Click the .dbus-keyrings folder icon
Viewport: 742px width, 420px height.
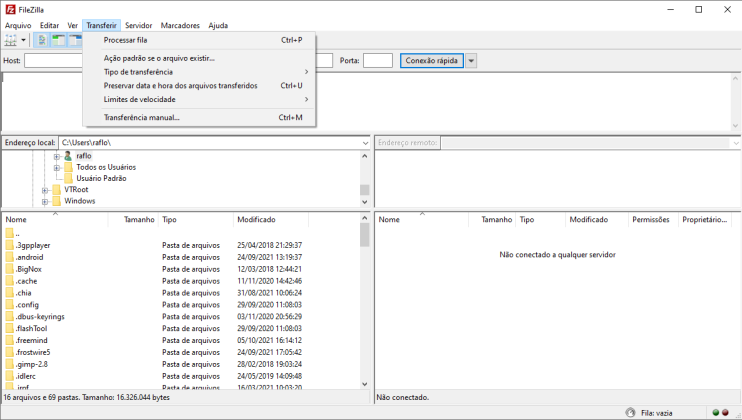tap(9, 316)
